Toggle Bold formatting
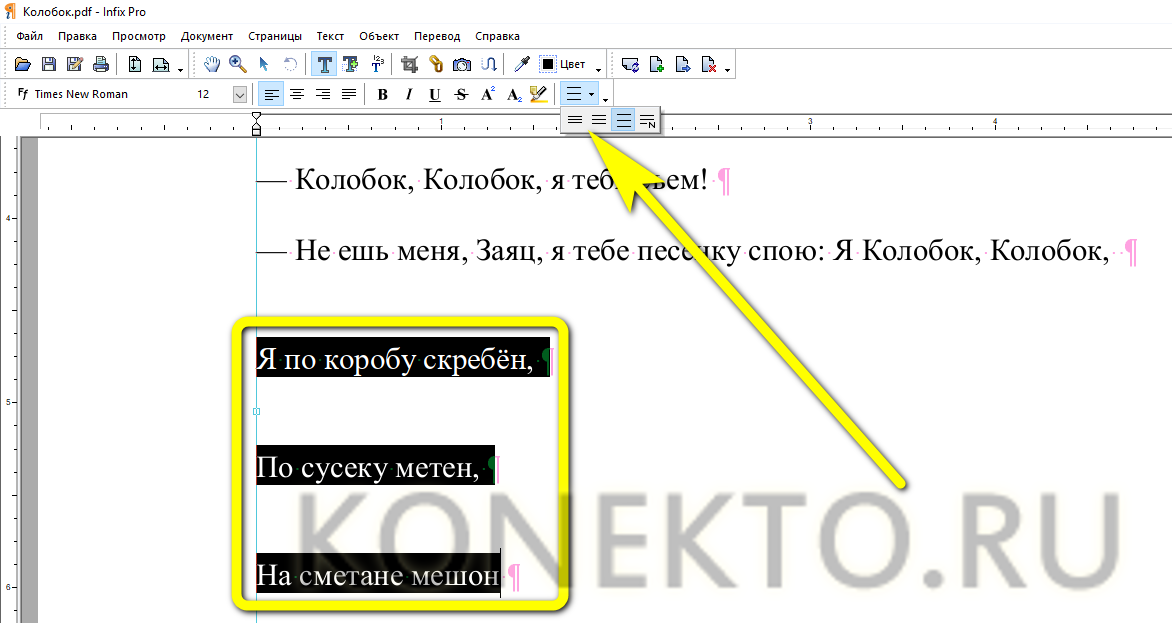This screenshot has height=623, width=1172. pos(382,94)
